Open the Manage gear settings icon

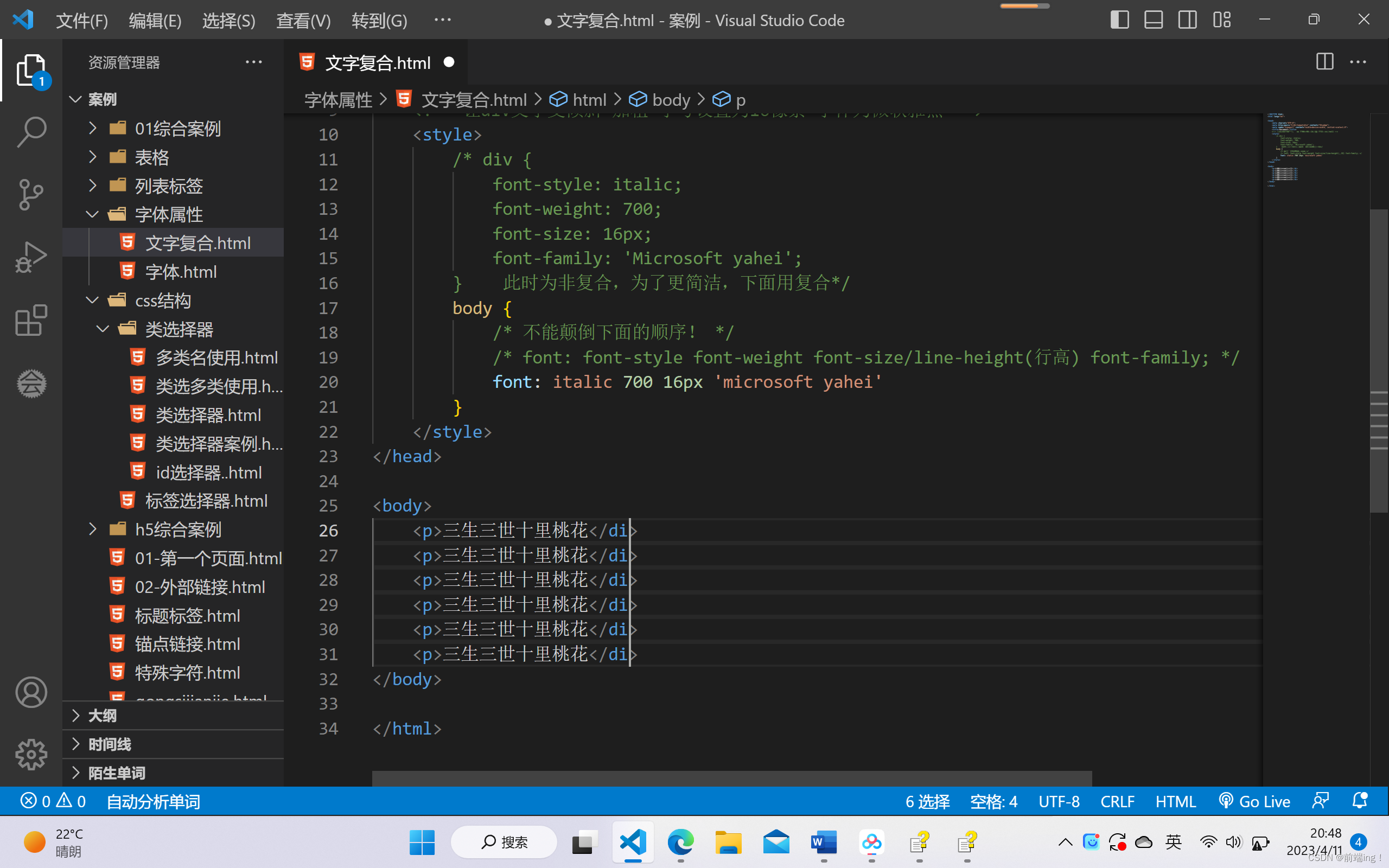coord(31,754)
